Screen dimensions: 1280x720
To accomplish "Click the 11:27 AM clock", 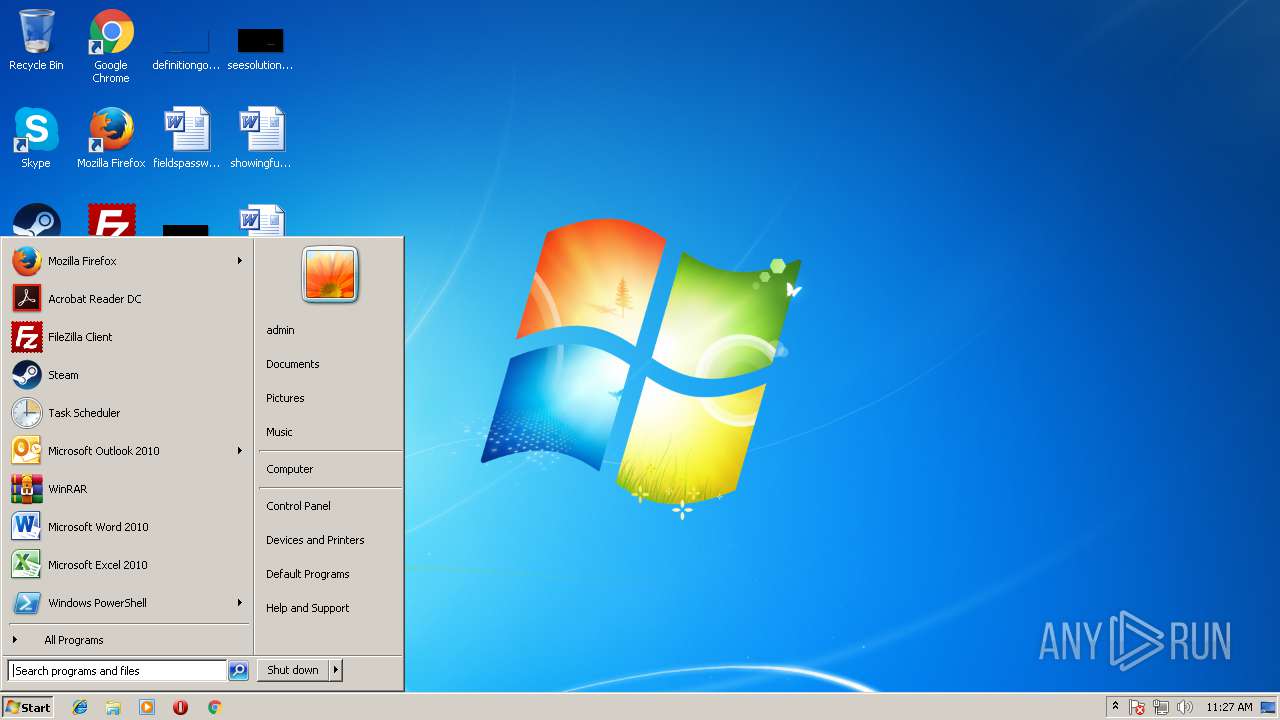I will [1229, 707].
